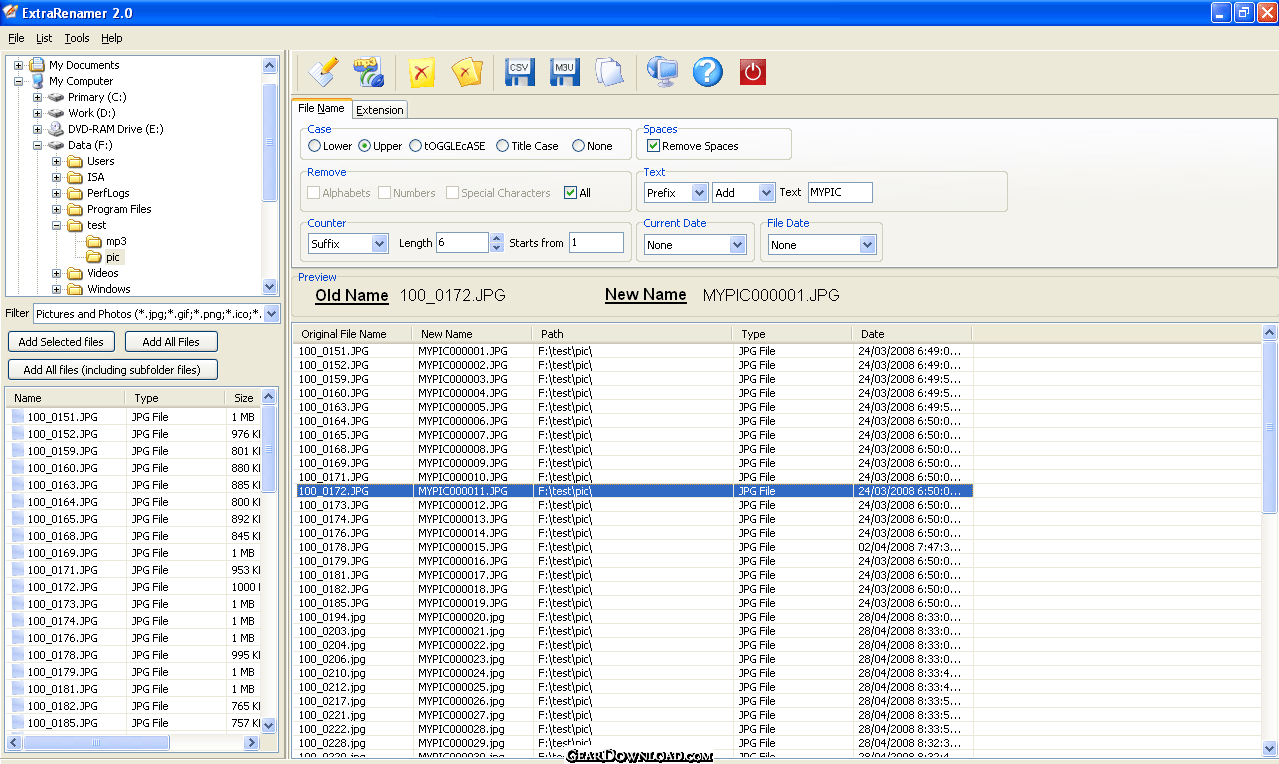Viewport: 1279px width, 764px height.
Task: Select the Upper case radio button
Action: click(365, 146)
